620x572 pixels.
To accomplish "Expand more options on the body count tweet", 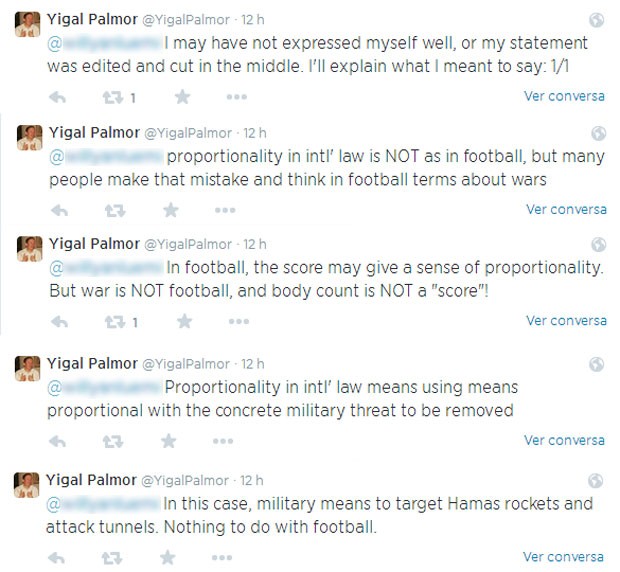I will (238, 322).
